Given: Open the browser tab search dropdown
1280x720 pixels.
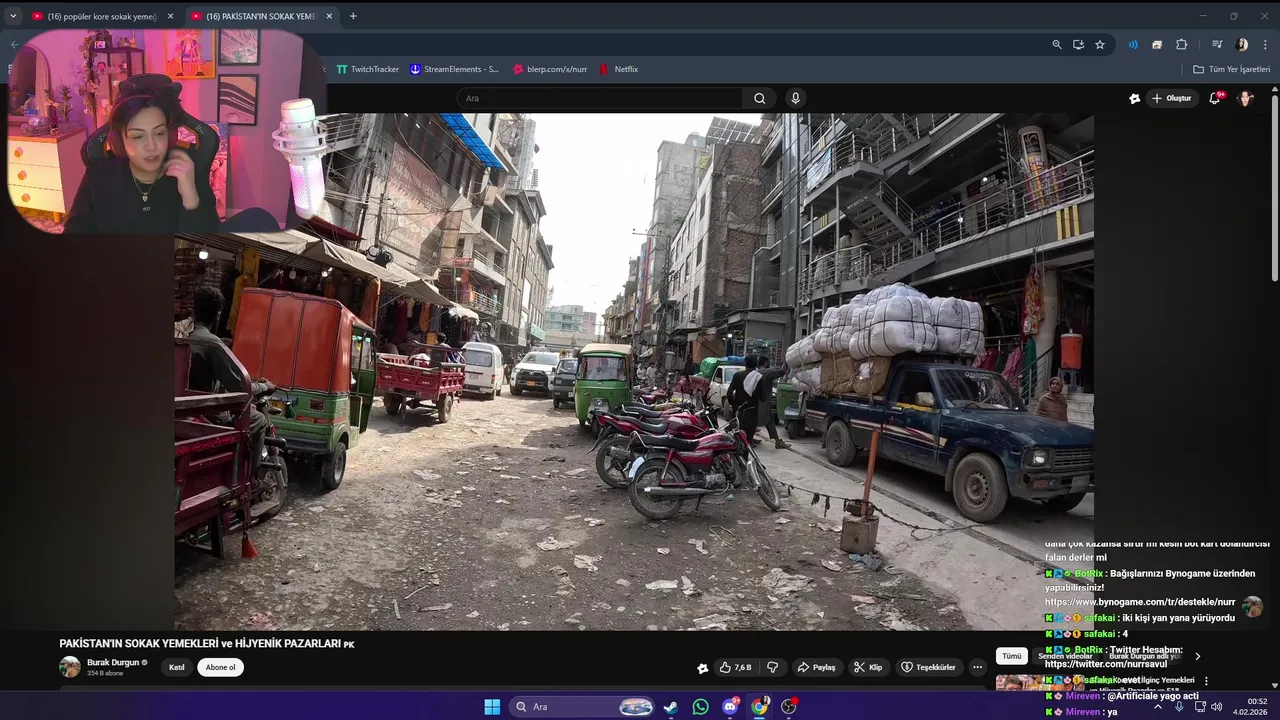Looking at the screenshot, I should tap(13, 16).
